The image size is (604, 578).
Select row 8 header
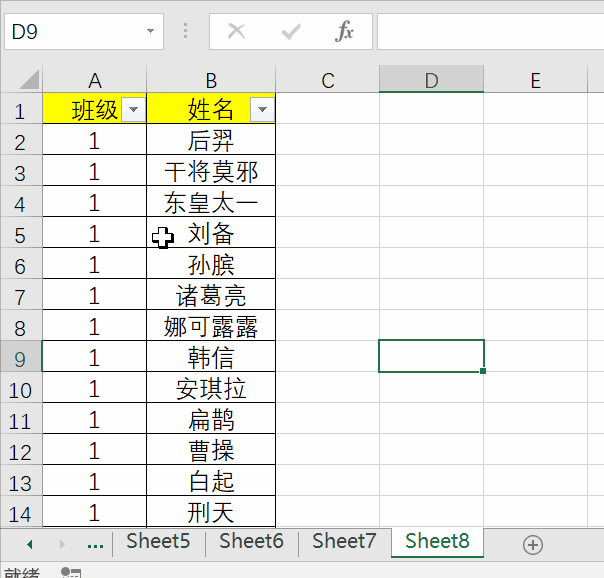21,325
